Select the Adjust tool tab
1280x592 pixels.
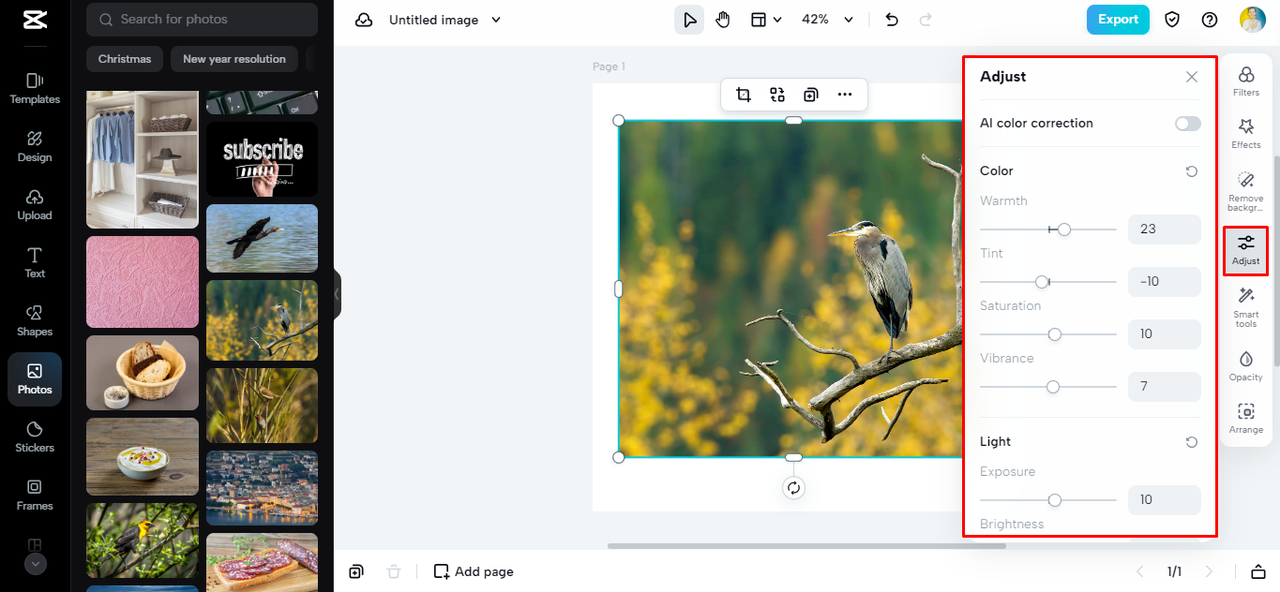point(1246,250)
